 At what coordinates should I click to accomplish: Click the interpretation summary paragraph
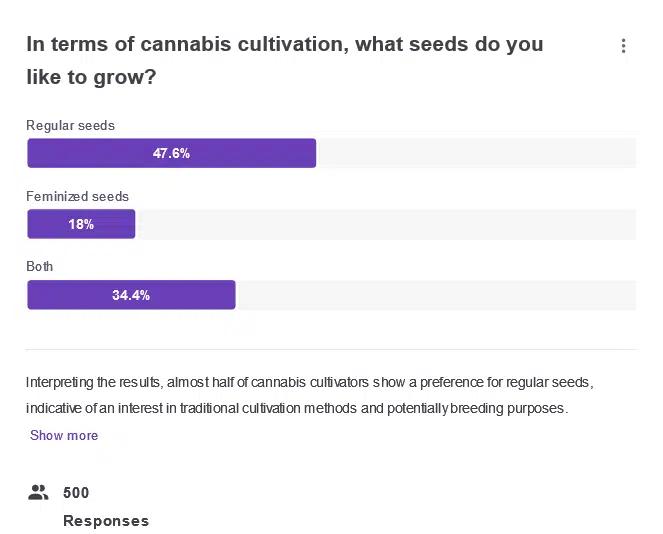[x=311, y=395]
